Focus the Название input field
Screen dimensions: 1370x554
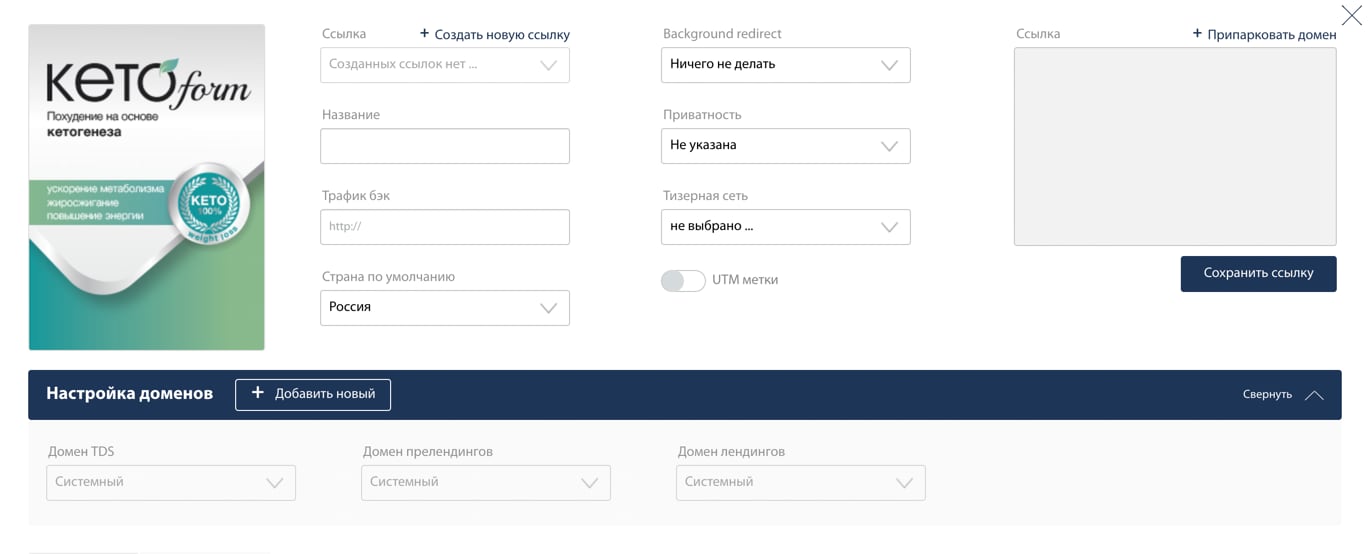(x=445, y=146)
